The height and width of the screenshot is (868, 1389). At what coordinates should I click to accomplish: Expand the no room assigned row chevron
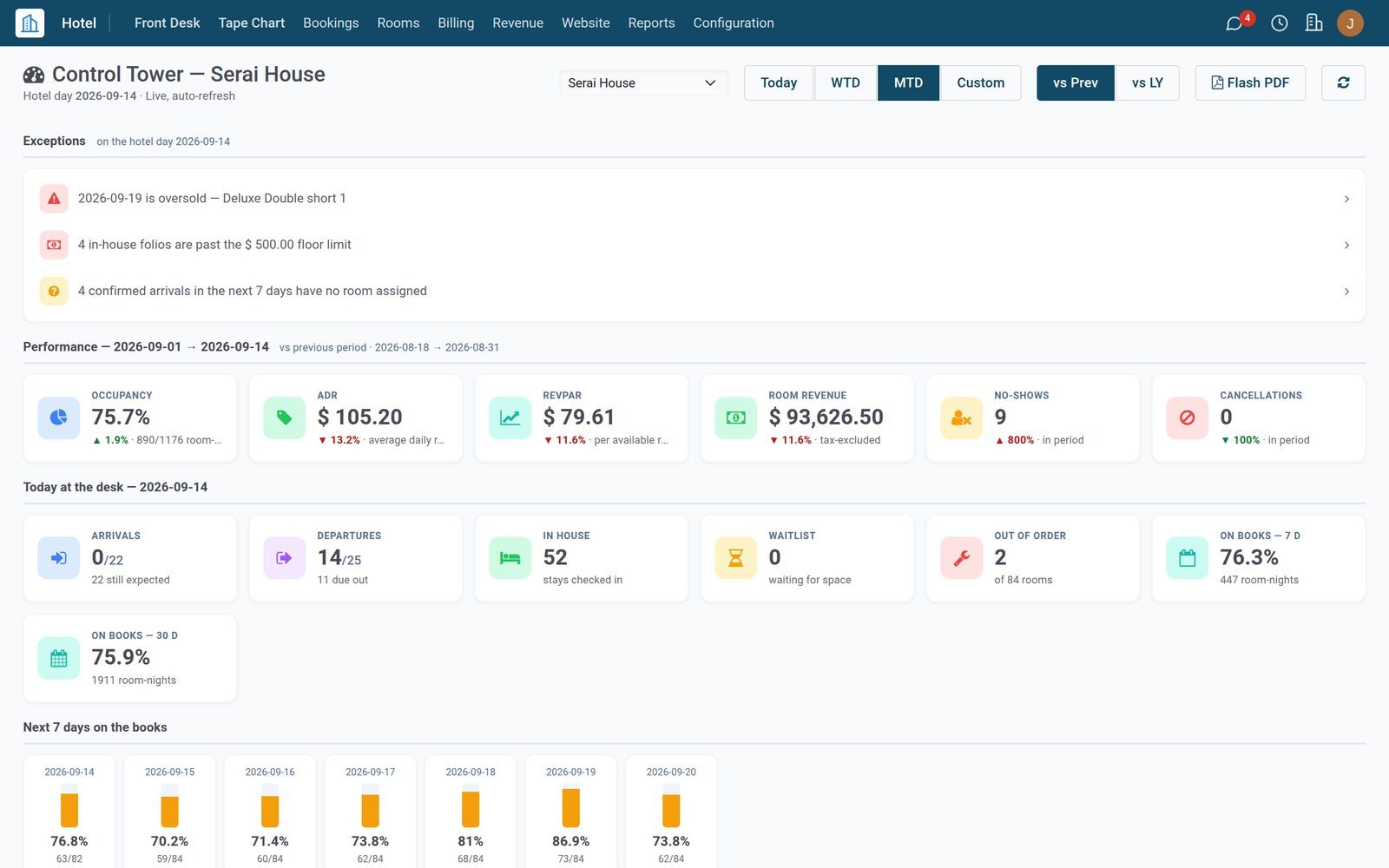pyautogui.click(x=1346, y=291)
